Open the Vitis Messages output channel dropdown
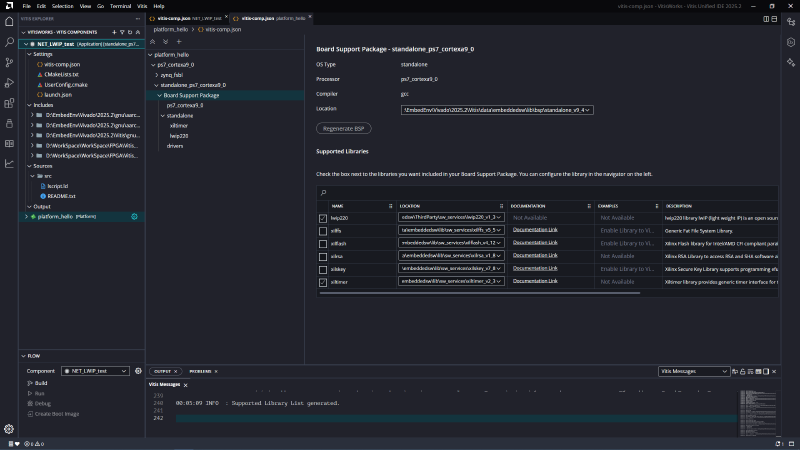The width and height of the screenshot is (800, 450). click(x=693, y=371)
